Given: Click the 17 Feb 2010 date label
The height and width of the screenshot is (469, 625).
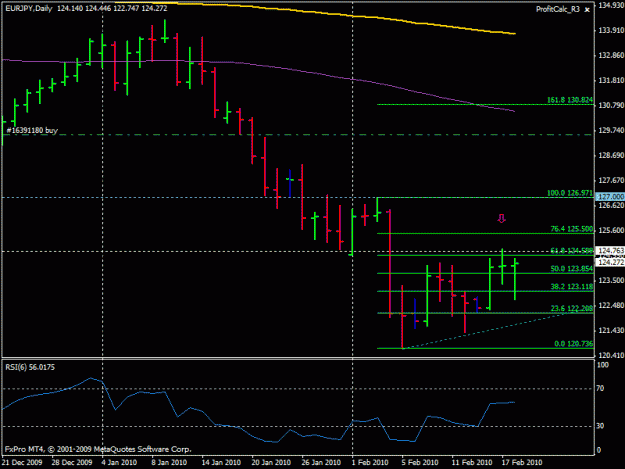Looking at the screenshot, I should pos(522,462).
